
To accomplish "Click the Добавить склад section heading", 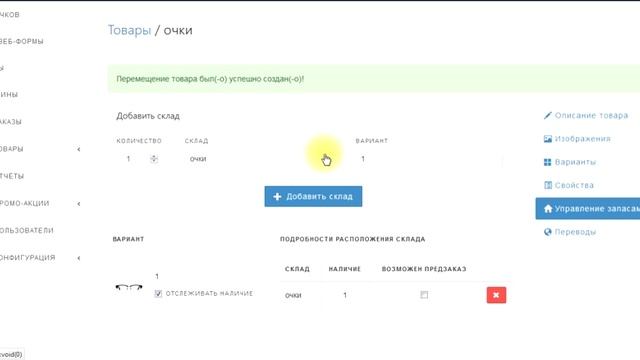I will 148,116.
